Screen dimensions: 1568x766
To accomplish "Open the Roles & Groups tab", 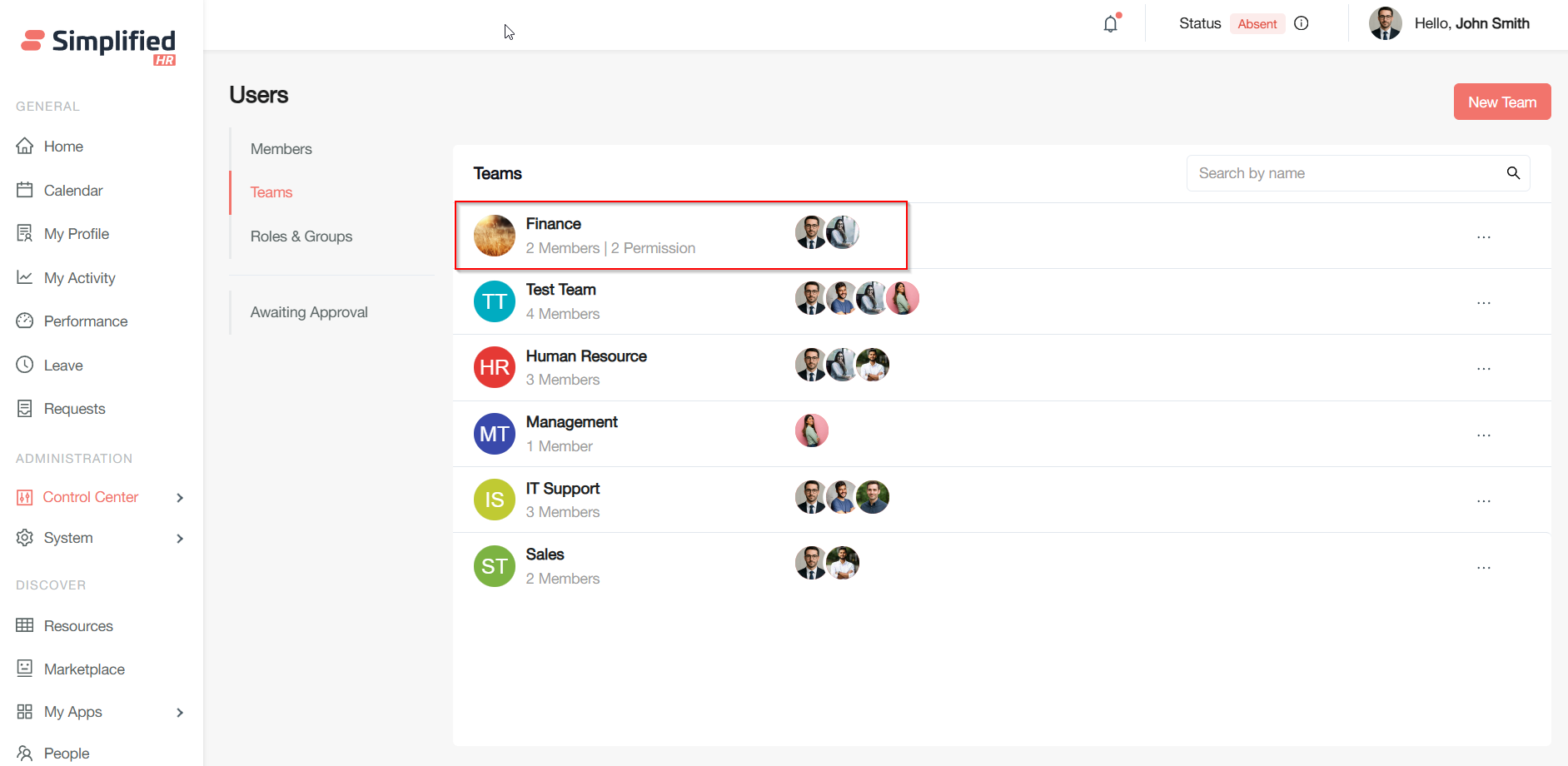I will [x=301, y=236].
